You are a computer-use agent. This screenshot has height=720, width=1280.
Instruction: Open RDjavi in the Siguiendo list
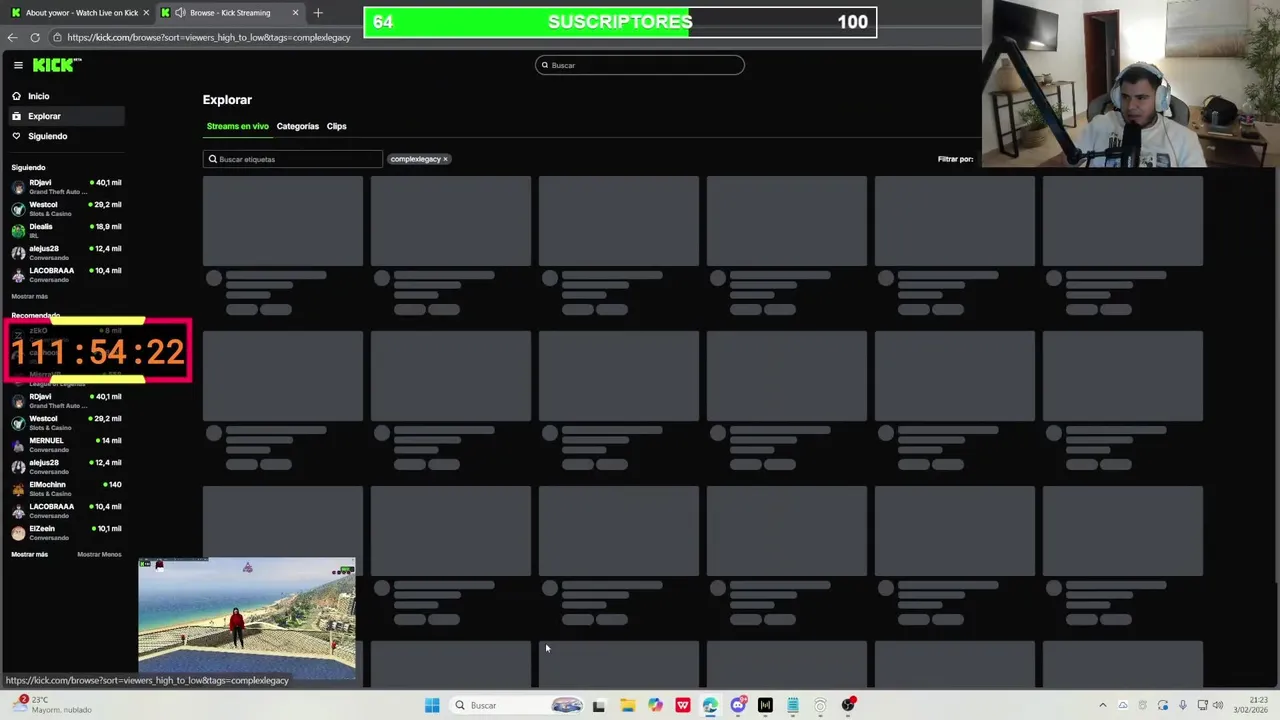(x=66, y=186)
